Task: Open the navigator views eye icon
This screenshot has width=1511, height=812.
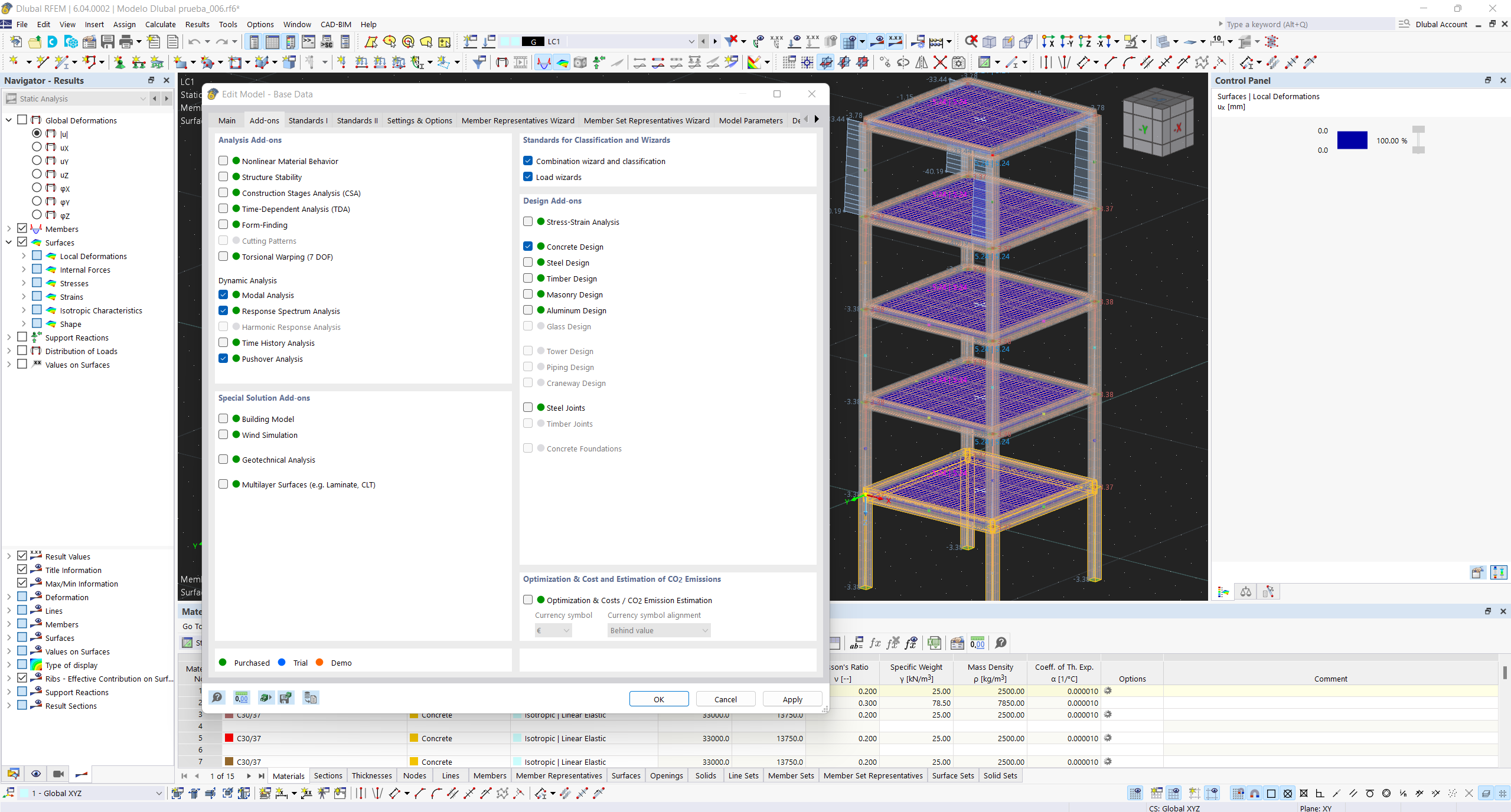Action: point(36,774)
